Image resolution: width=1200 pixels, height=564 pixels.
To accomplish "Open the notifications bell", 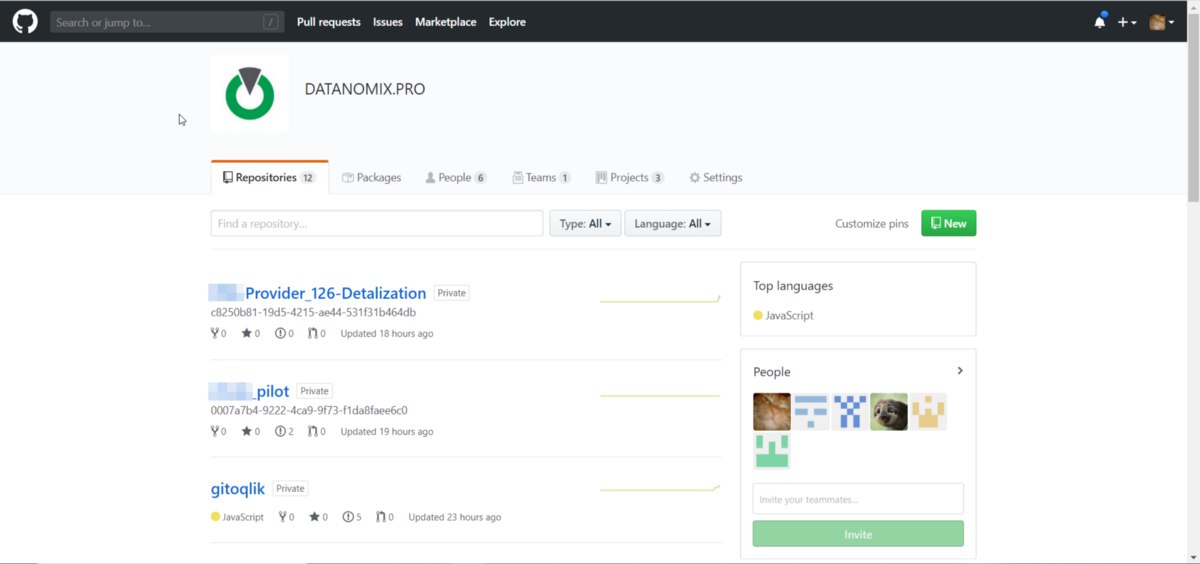I will tap(1100, 22).
